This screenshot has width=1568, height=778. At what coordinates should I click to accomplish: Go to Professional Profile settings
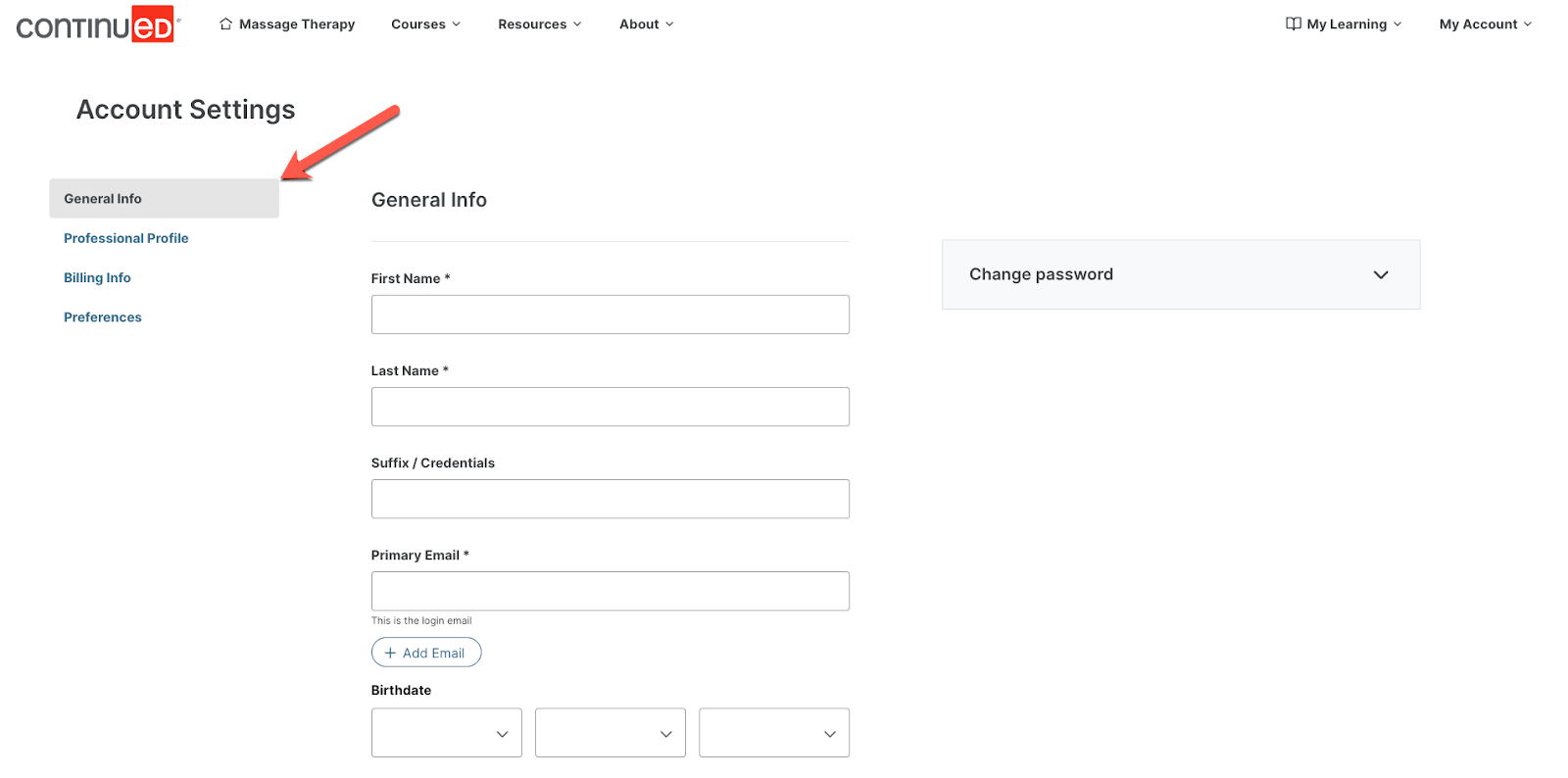coord(125,238)
